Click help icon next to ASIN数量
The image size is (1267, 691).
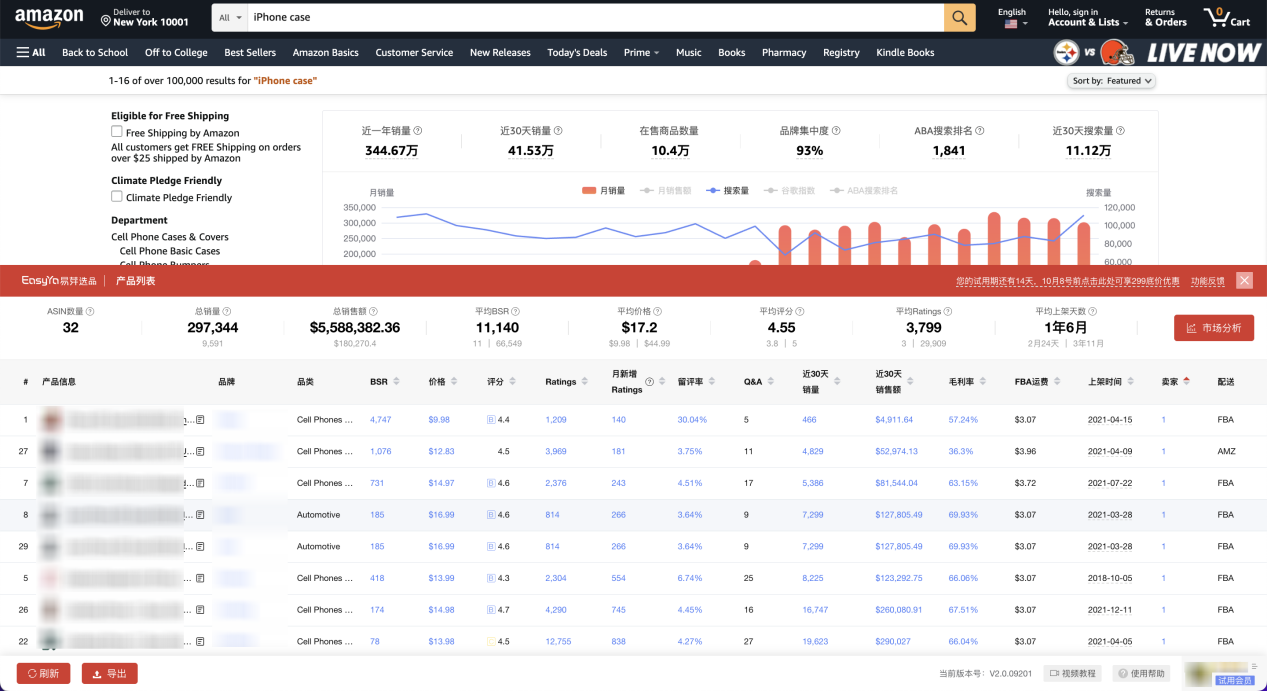92,312
